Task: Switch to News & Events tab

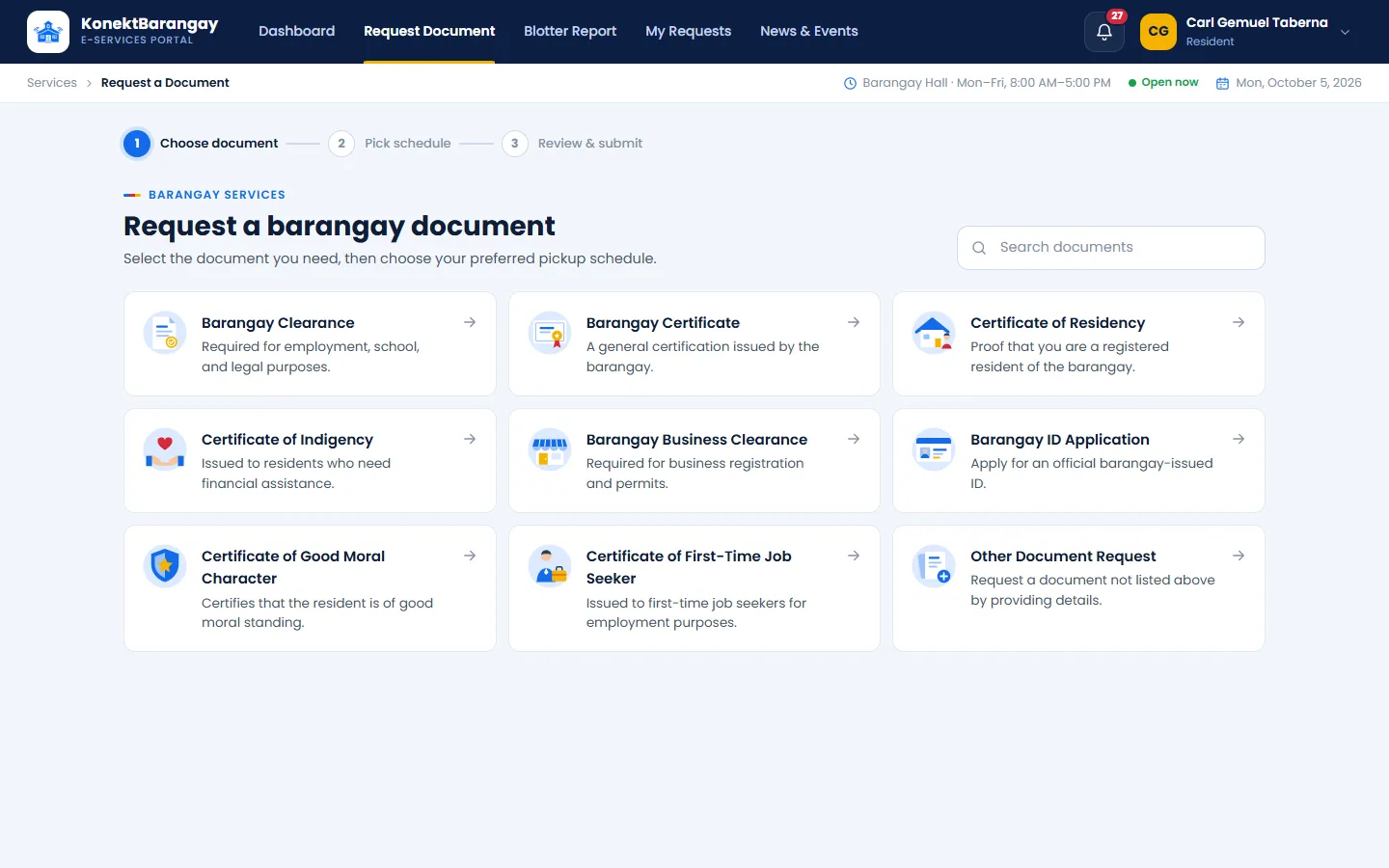Action: [808, 31]
